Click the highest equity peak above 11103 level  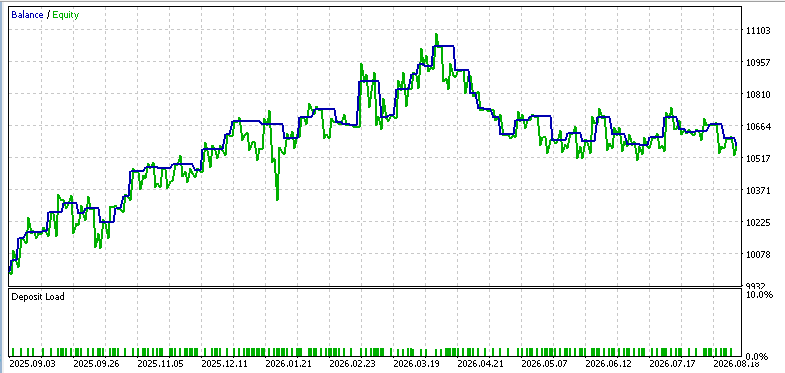(437, 35)
